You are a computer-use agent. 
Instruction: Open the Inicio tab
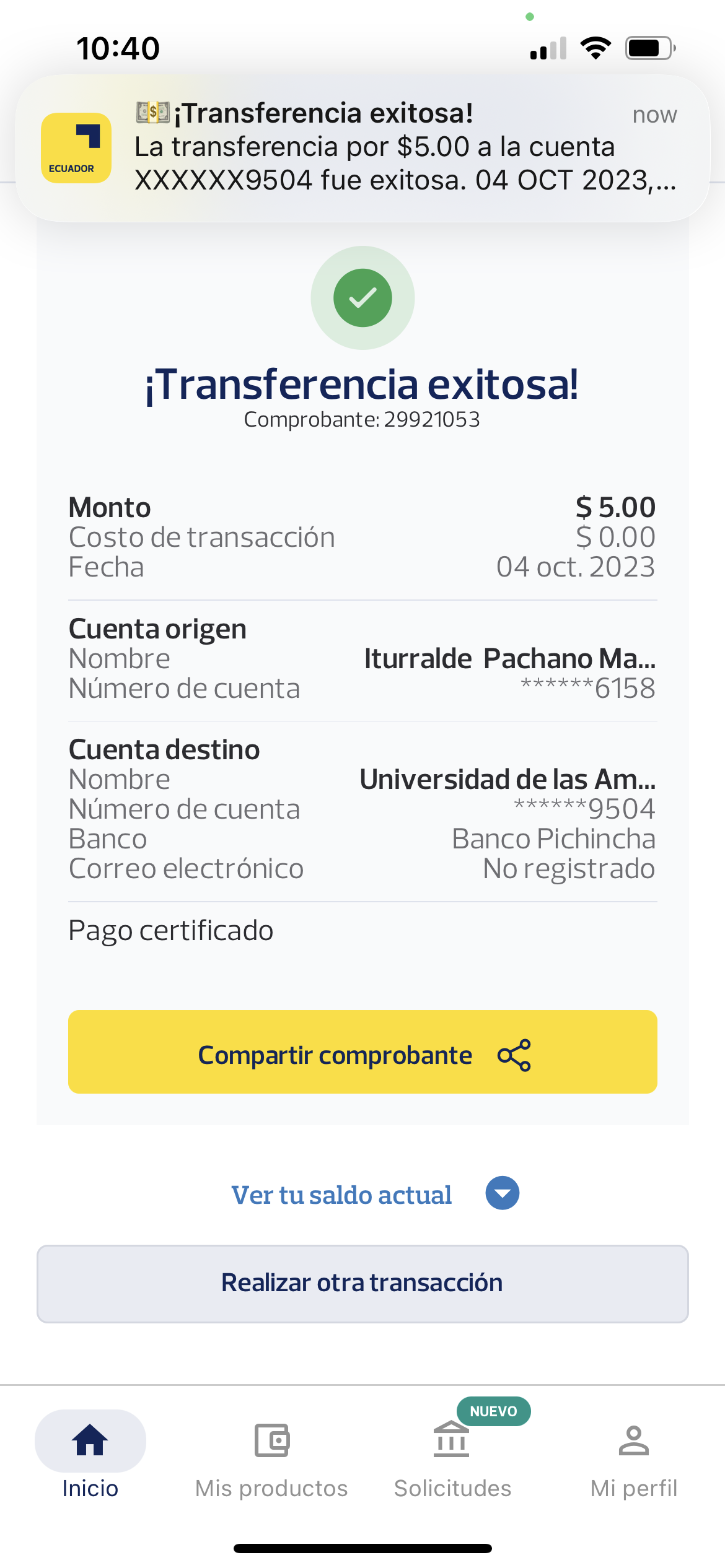90,1488
